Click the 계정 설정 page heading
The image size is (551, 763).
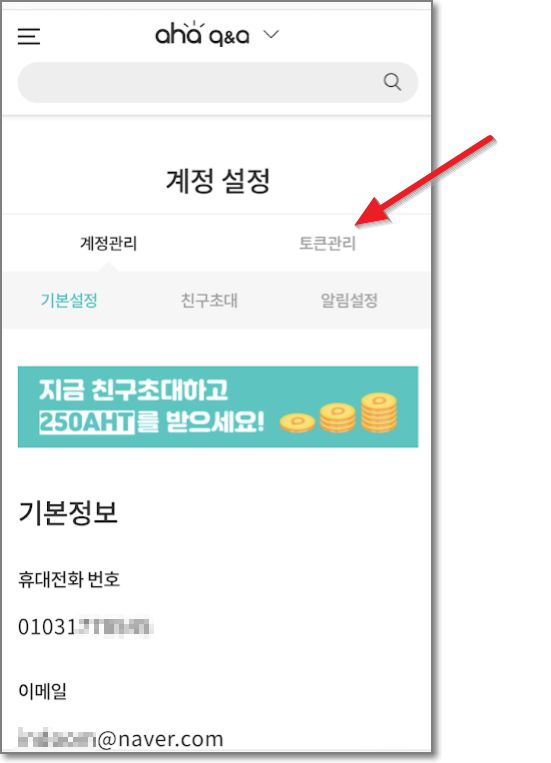[218, 181]
